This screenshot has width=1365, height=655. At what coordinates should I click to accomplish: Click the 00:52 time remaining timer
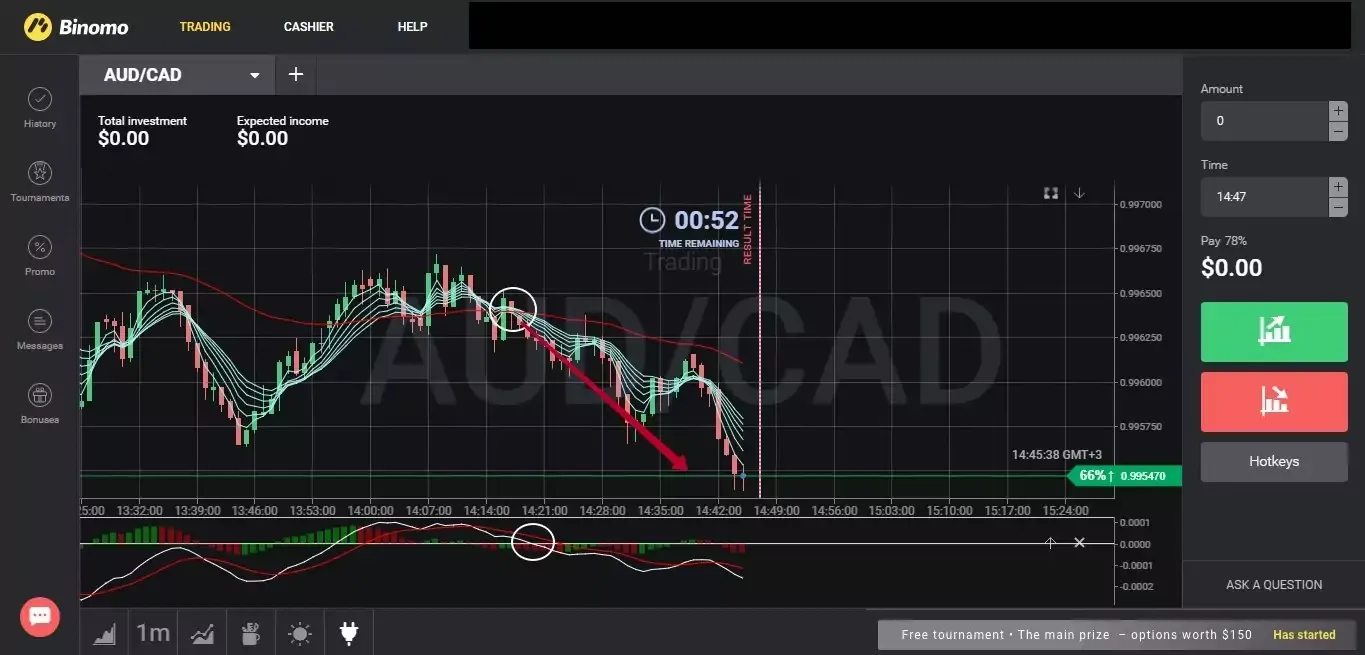(706, 220)
